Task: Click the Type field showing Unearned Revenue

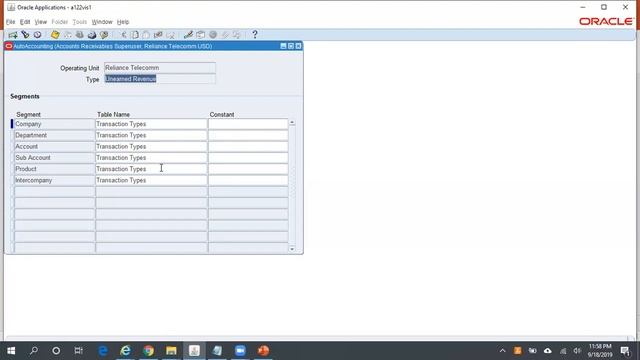Action: click(160, 79)
